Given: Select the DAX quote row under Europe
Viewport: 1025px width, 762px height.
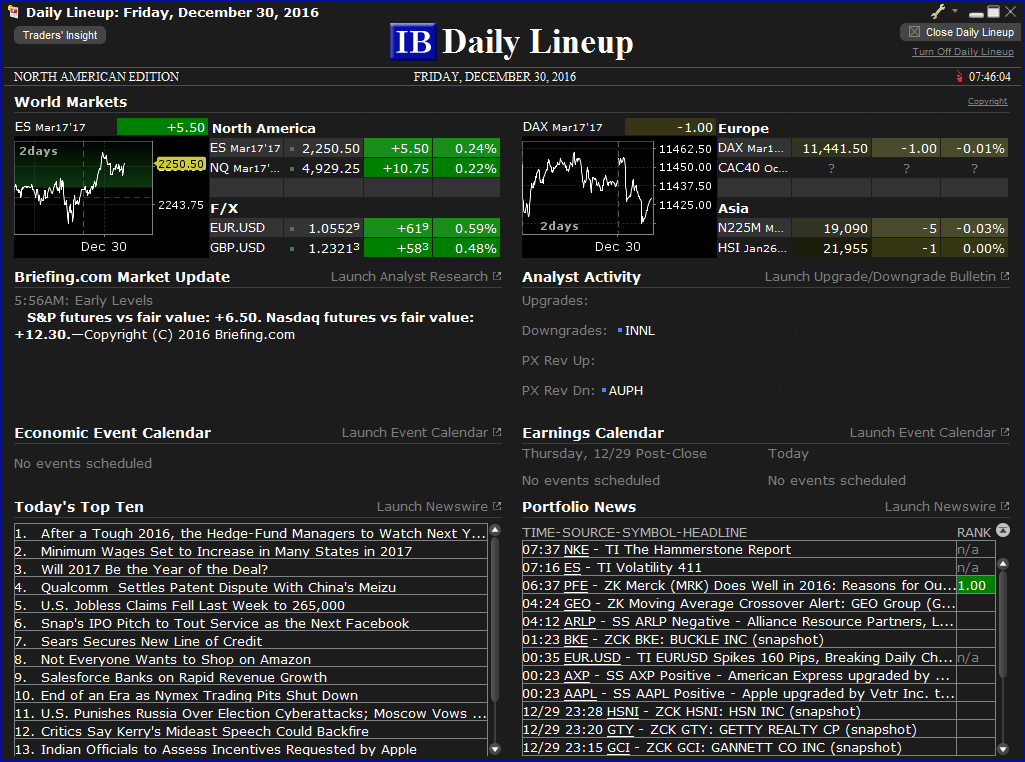Looking at the screenshot, I should [863, 148].
